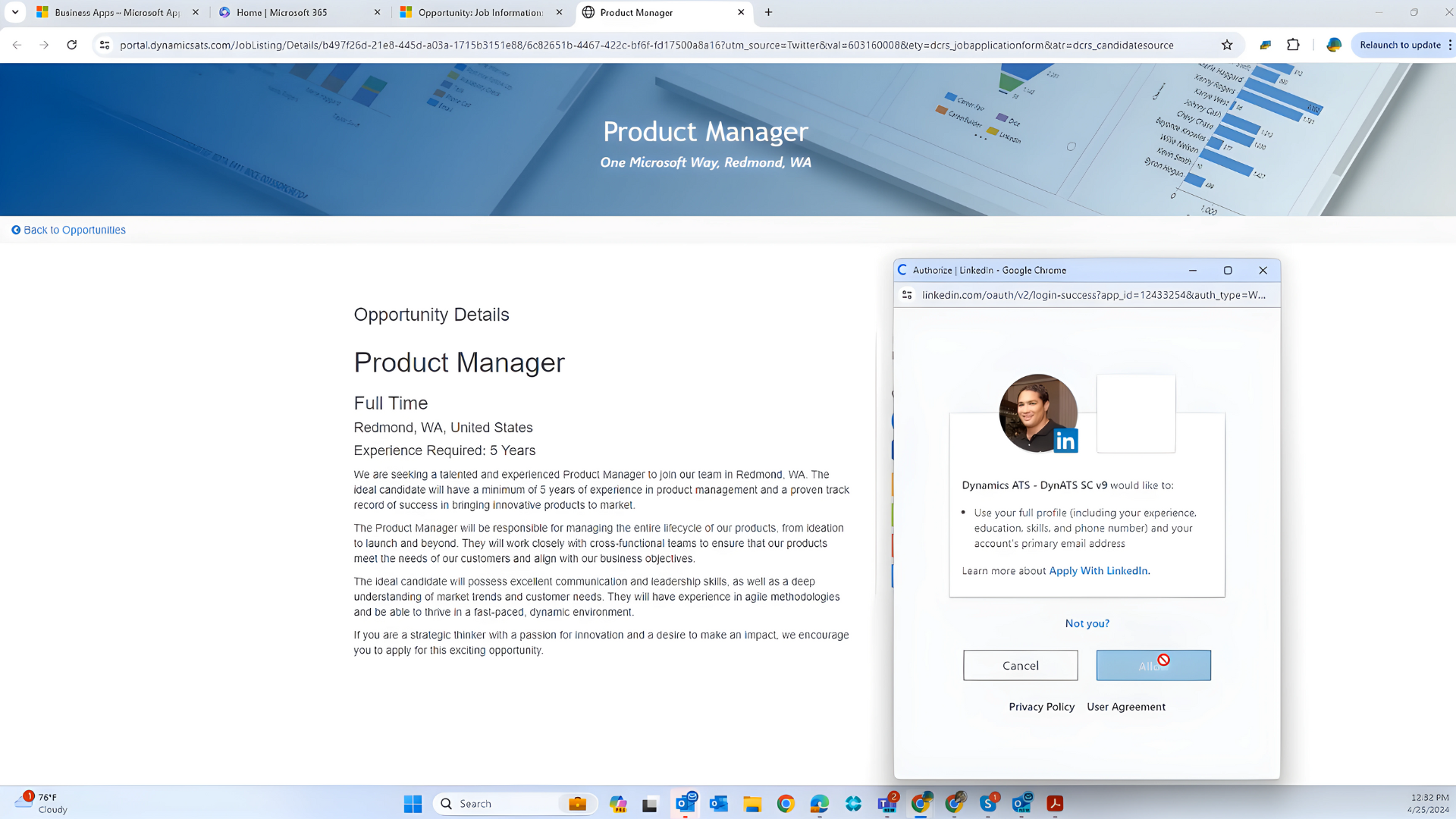Screen dimensions: 1456x819
Task: Open Task View from the taskbar
Action: (x=650, y=804)
